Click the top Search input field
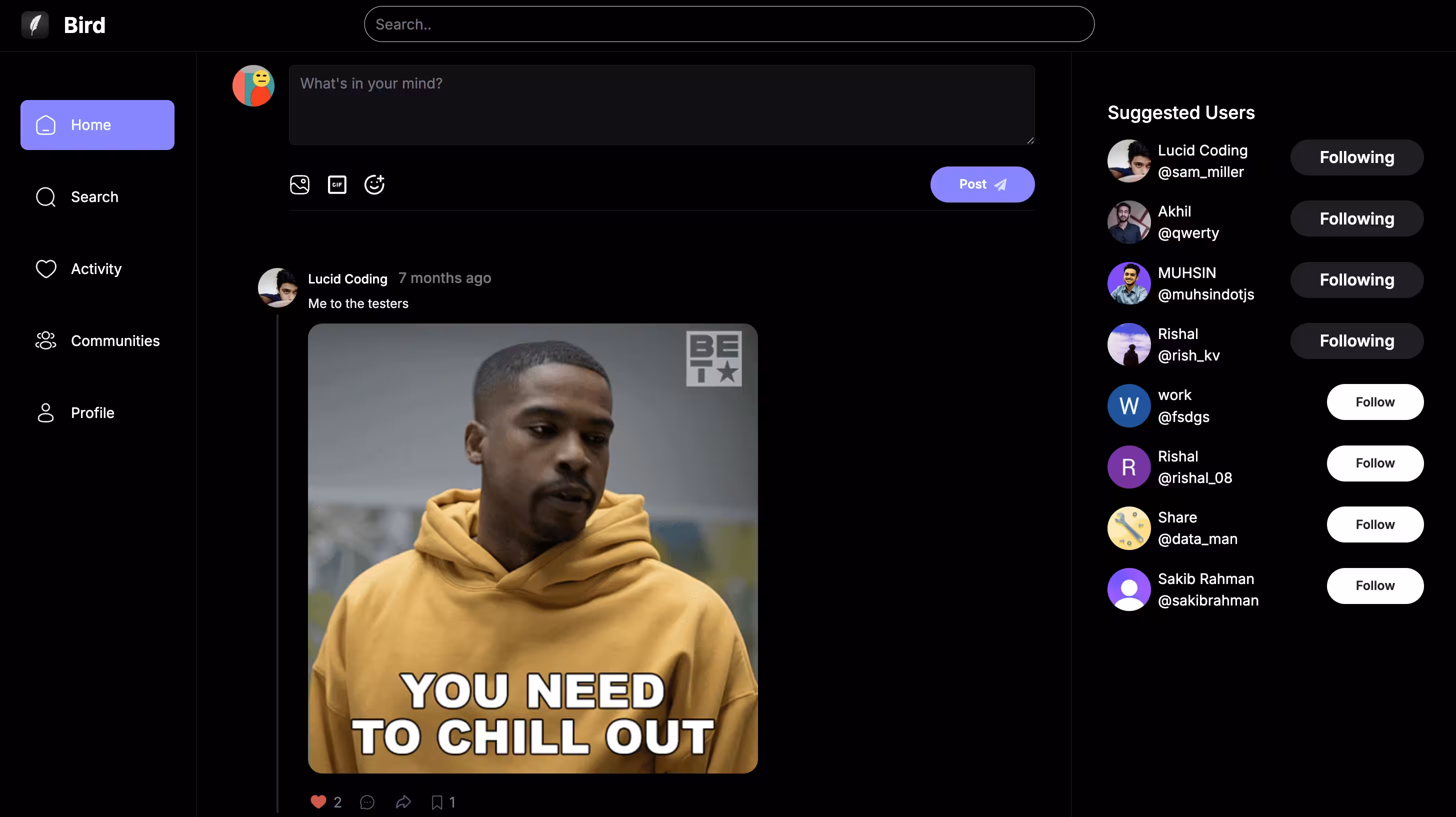The height and width of the screenshot is (817, 1456). tap(729, 24)
